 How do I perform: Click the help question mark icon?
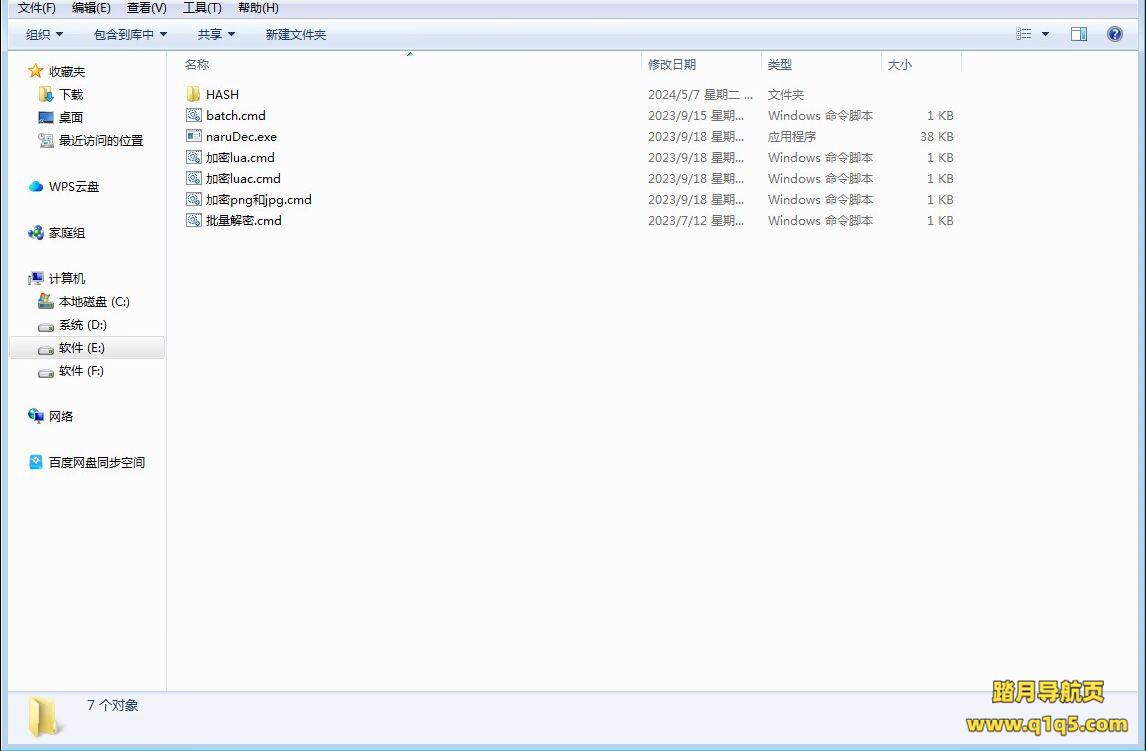click(x=1115, y=34)
